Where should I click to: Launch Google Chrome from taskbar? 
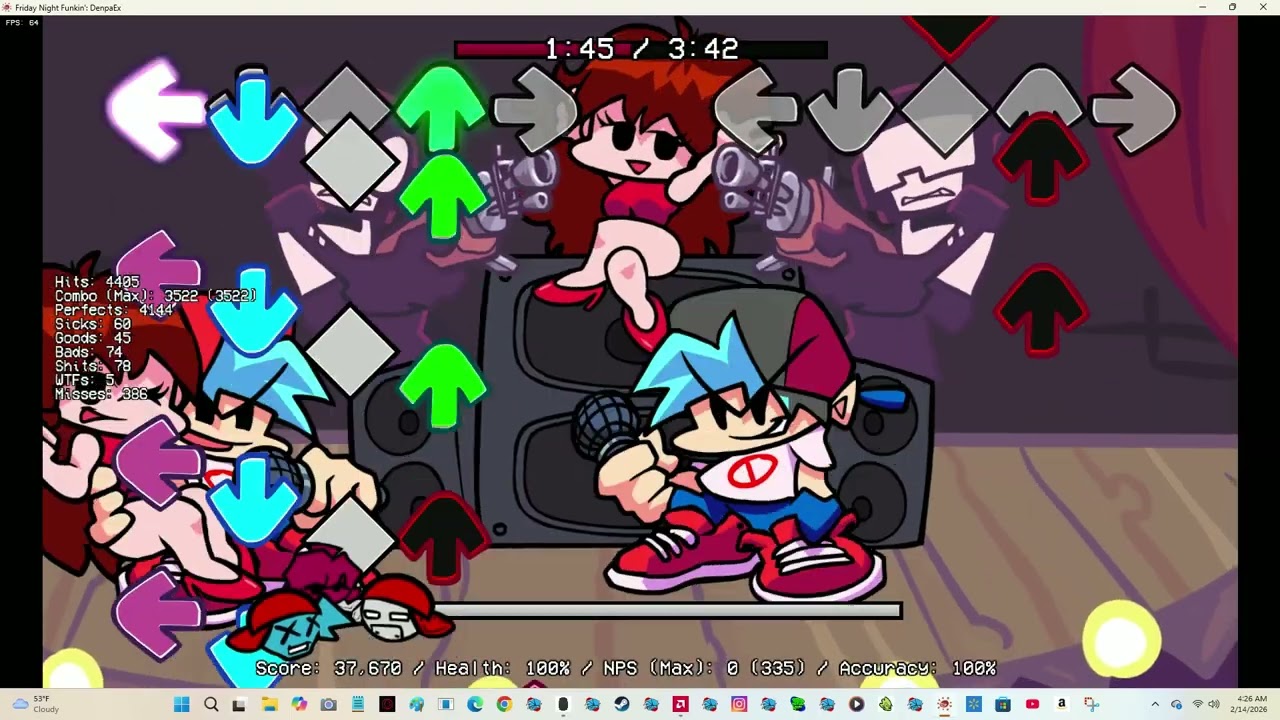[x=504, y=704]
